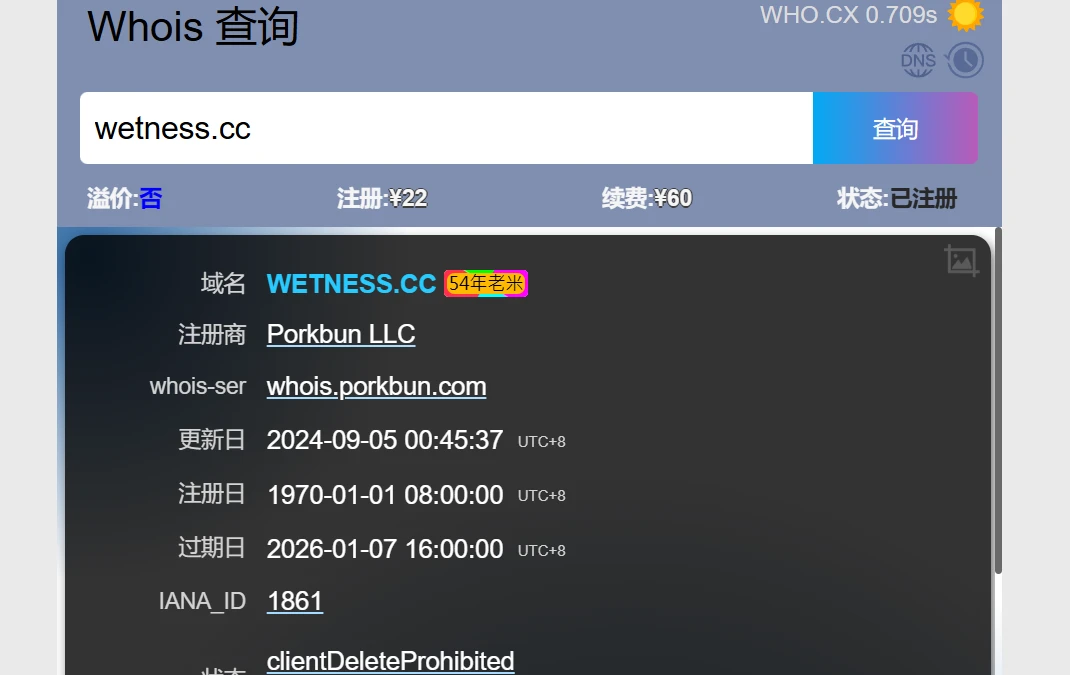The width and height of the screenshot is (1070, 675).
Task: Toggle the sun theme icon
Action: click(x=965, y=14)
